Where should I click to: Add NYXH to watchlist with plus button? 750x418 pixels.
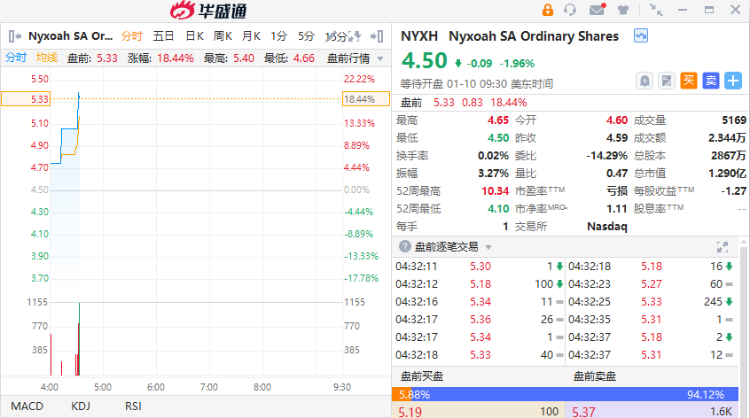(x=733, y=81)
